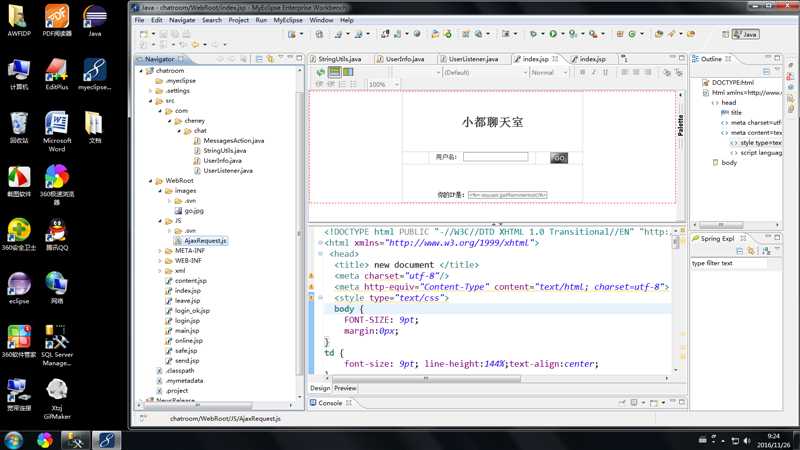
Task: Open the New file wizard icon
Action: (x=144, y=34)
